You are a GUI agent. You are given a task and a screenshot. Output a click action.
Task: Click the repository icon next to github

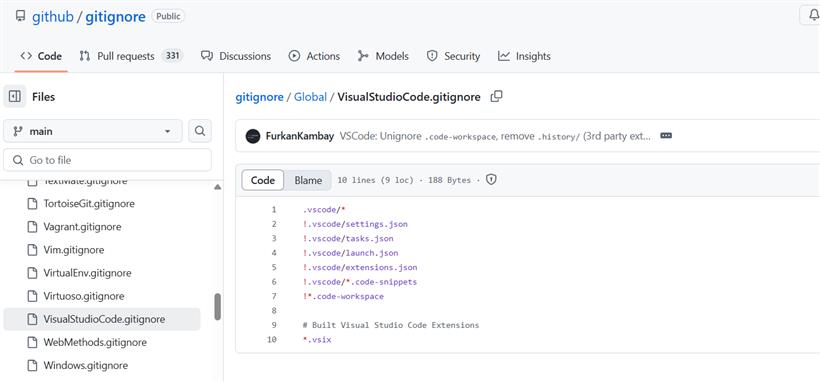point(20,16)
